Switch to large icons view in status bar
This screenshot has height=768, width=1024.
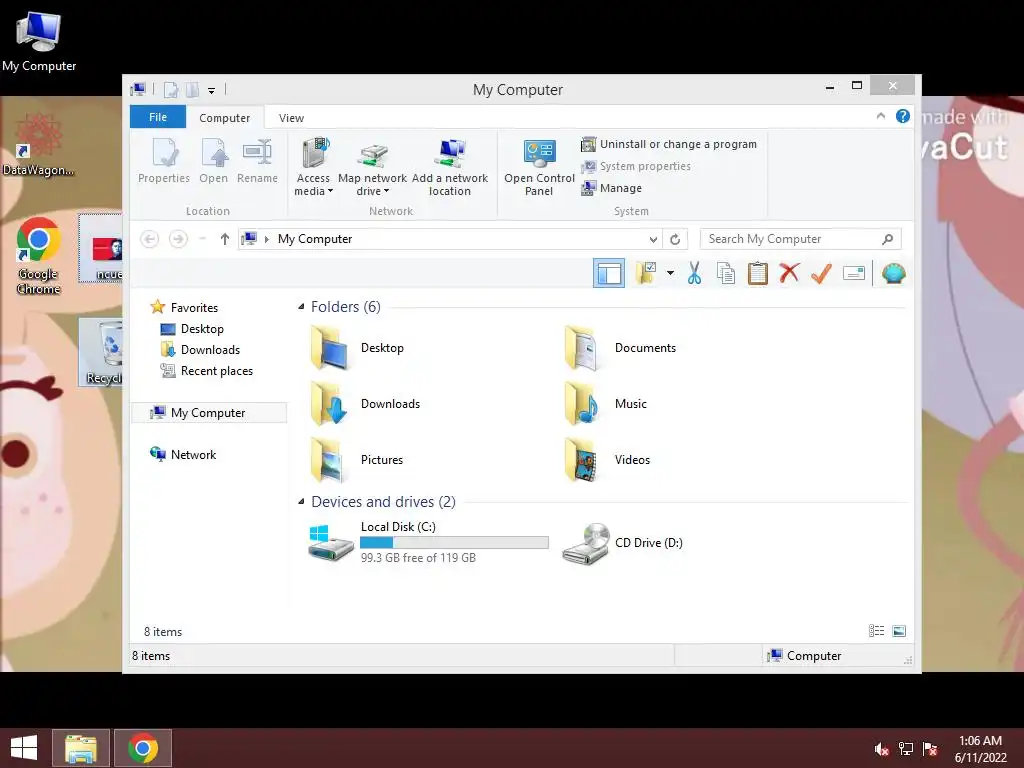[x=899, y=631]
